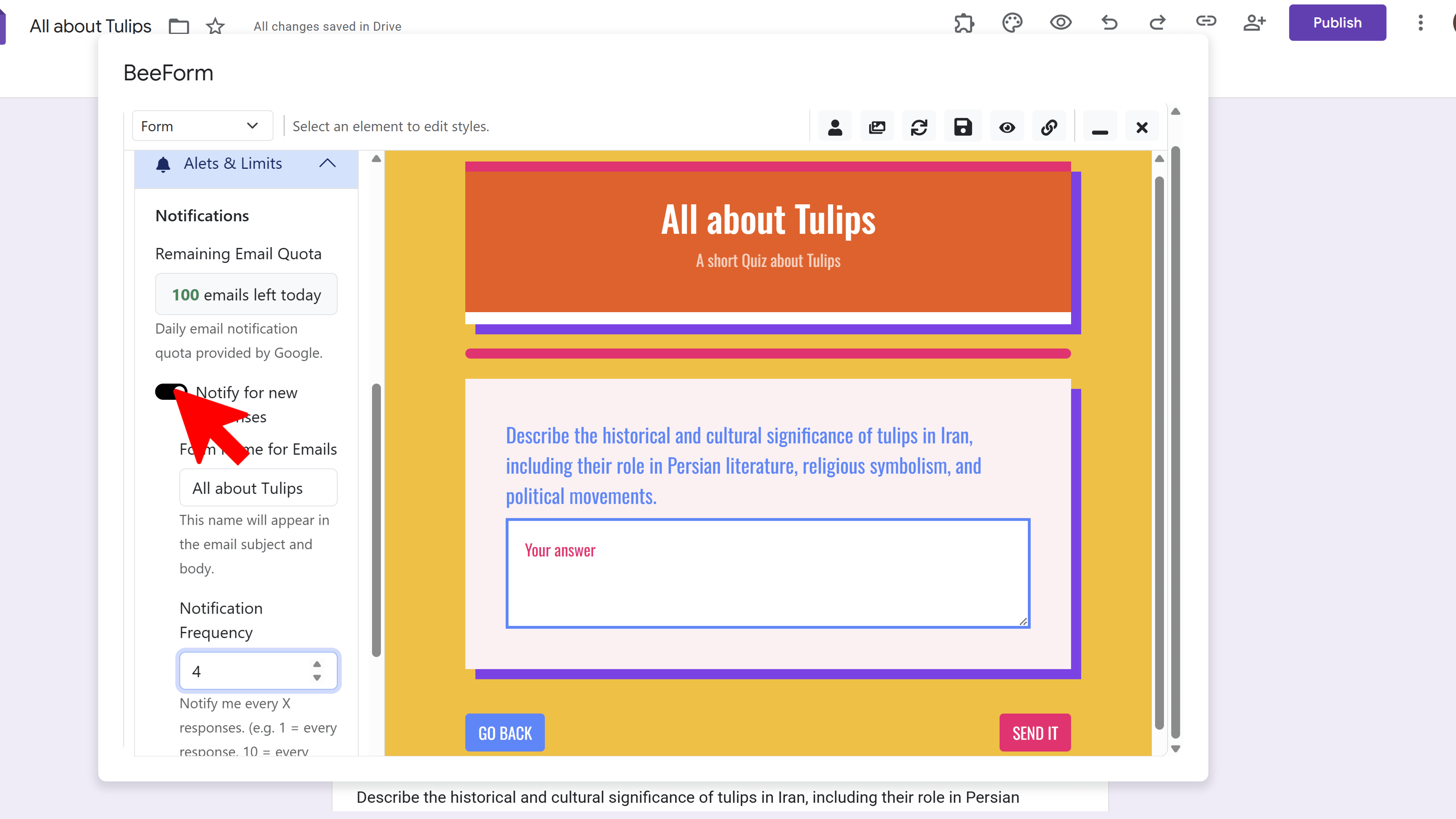Click the add-ons puzzle piece icon
The height and width of the screenshot is (819, 1456).
click(x=964, y=23)
